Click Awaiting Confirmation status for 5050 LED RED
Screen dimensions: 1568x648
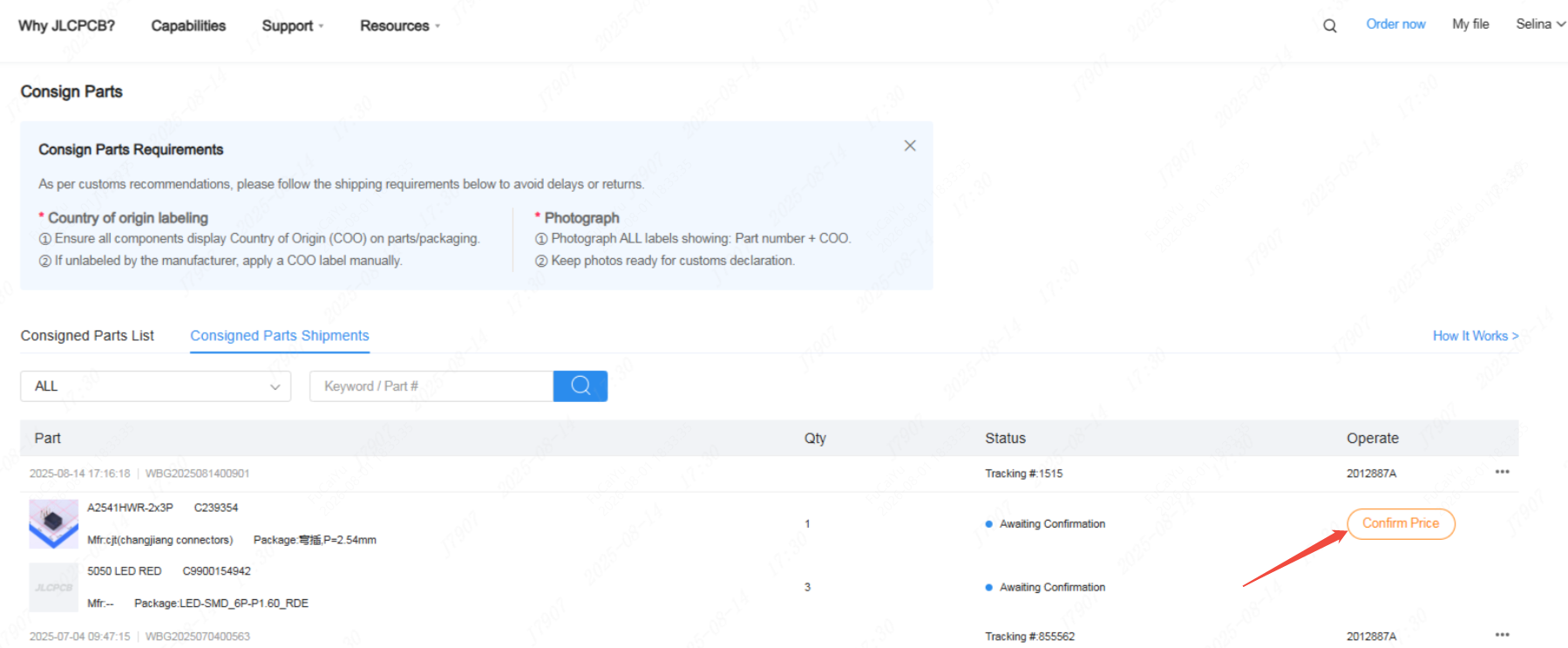click(1052, 588)
